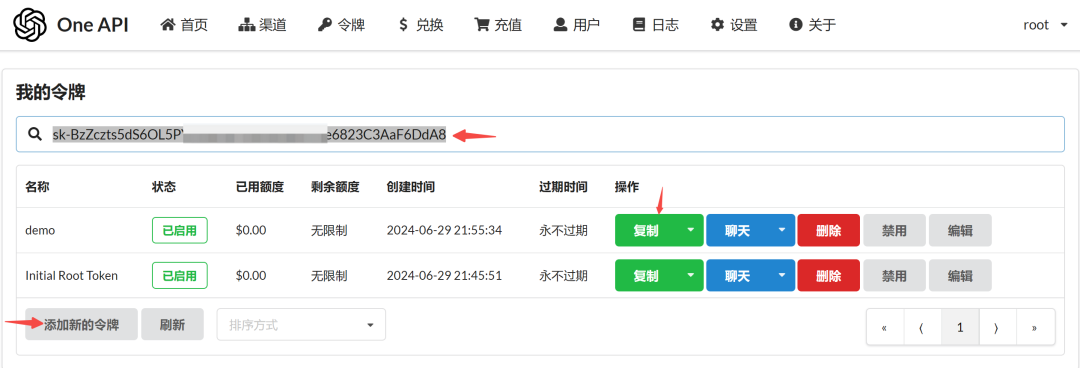Edit the demo token with 编辑
The image size is (1080, 368).
960,230
